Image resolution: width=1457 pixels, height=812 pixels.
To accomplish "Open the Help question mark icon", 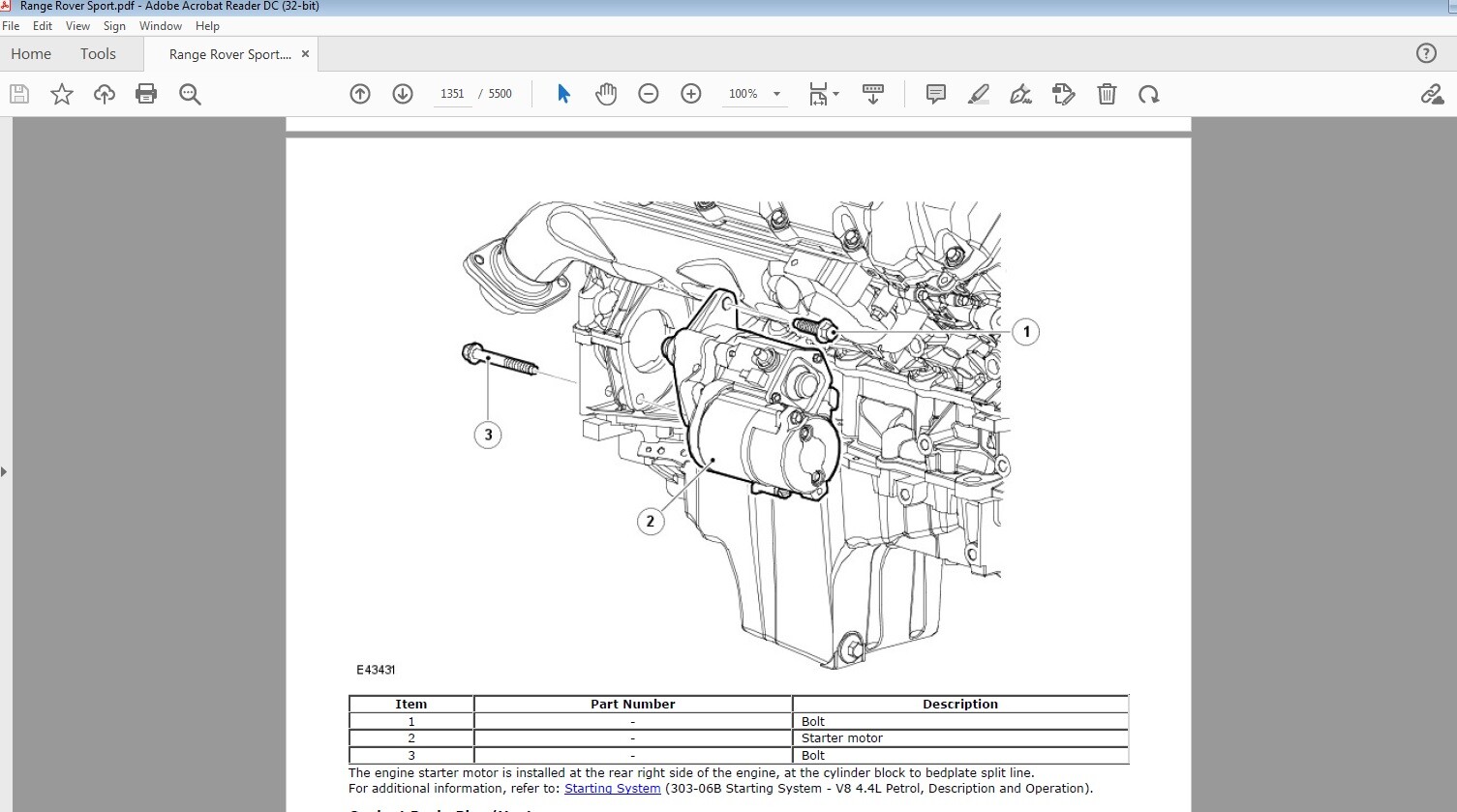I will (x=1426, y=53).
